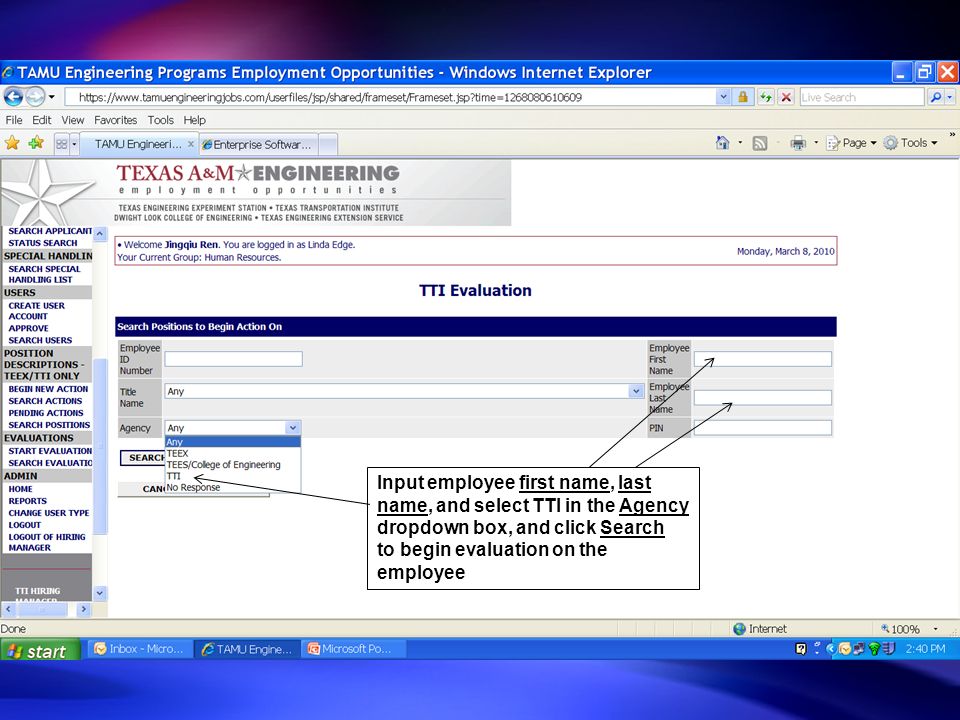Image resolution: width=960 pixels, height=720 pixels.
Task: Click REPORTS sidebar link
Action: point(28,501)
